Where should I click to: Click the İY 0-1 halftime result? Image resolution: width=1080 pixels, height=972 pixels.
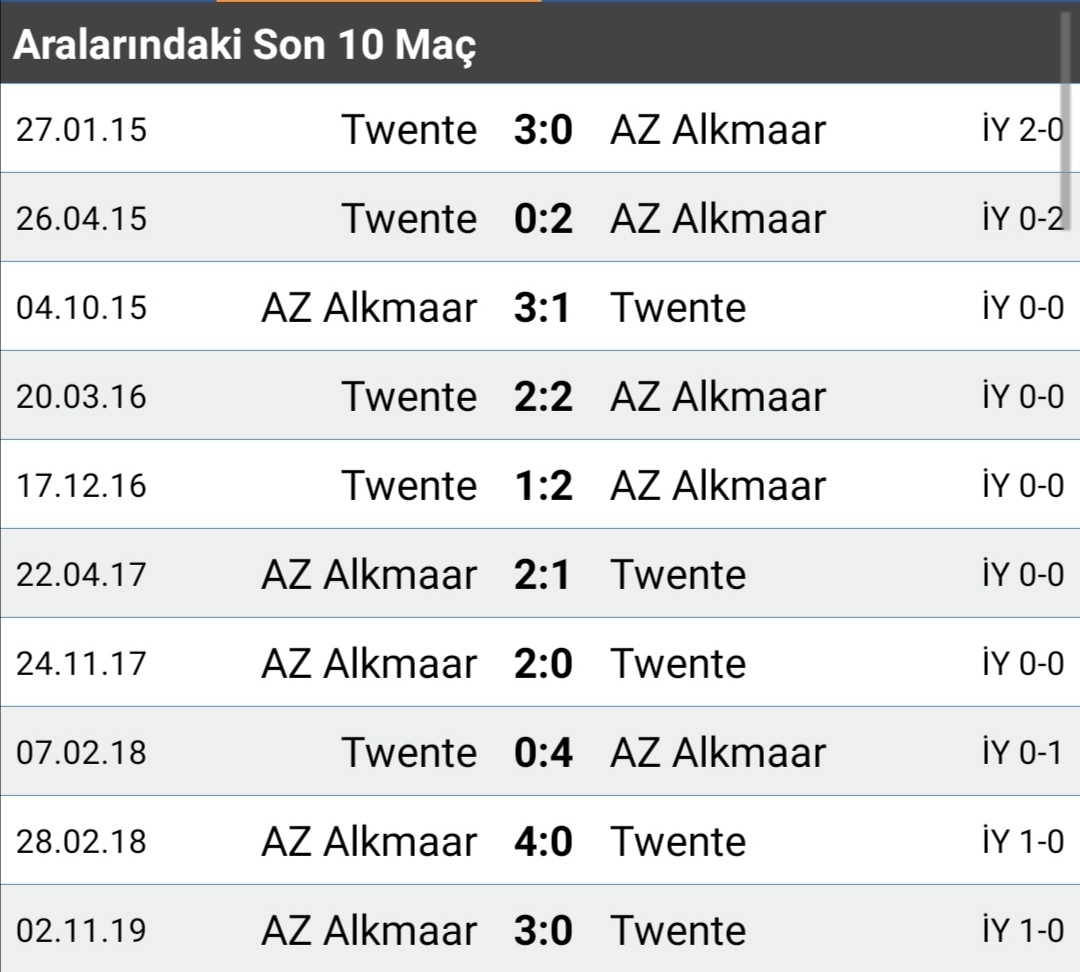1022,752
